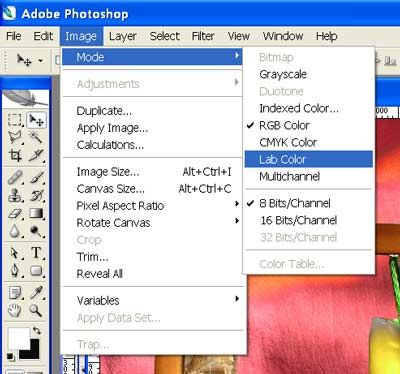Screen dimensions: 400x374
Task: Open the Filter menu
Action: coord(203,36)
